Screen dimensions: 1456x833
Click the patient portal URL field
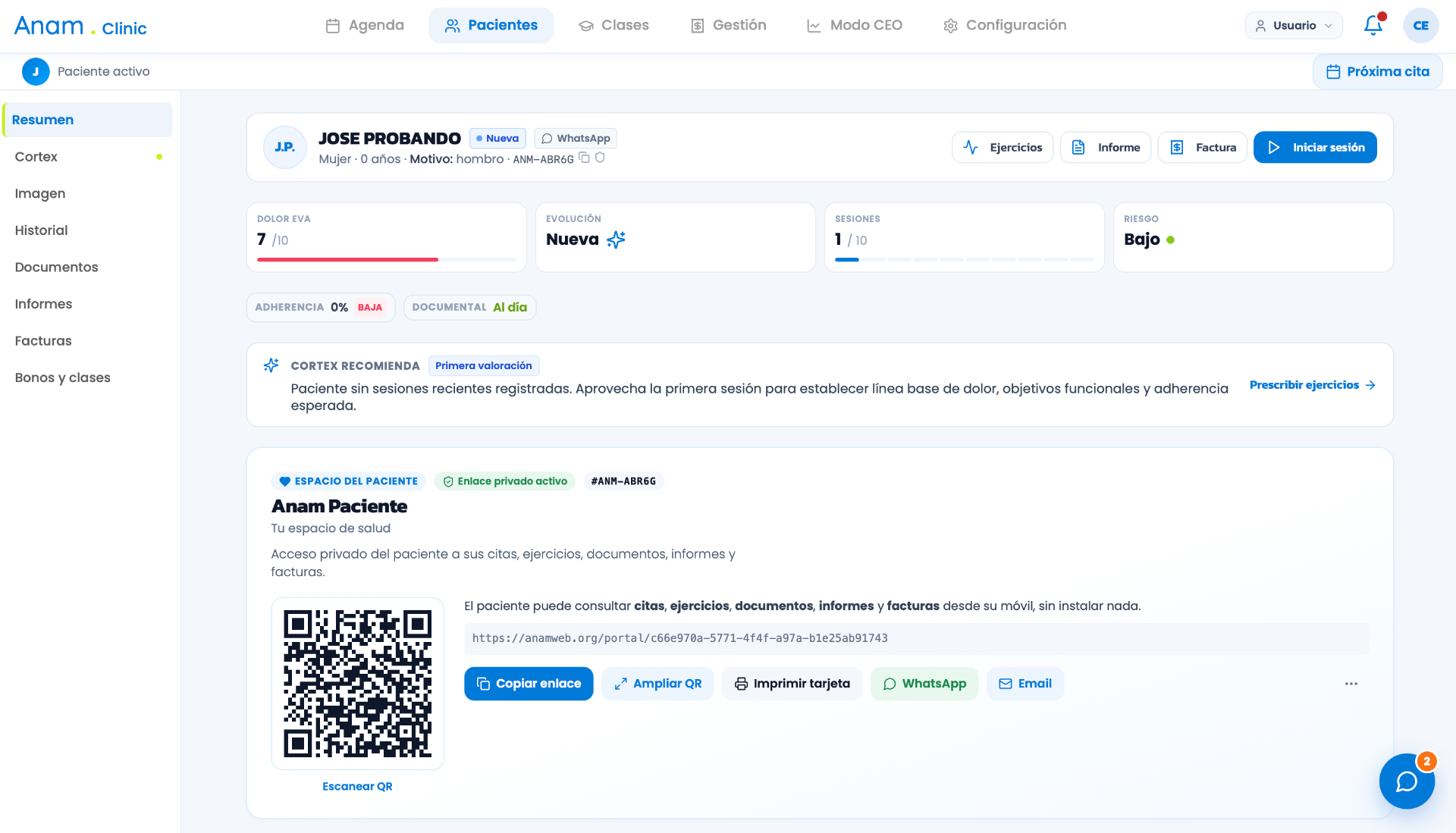tap(916, 638)
